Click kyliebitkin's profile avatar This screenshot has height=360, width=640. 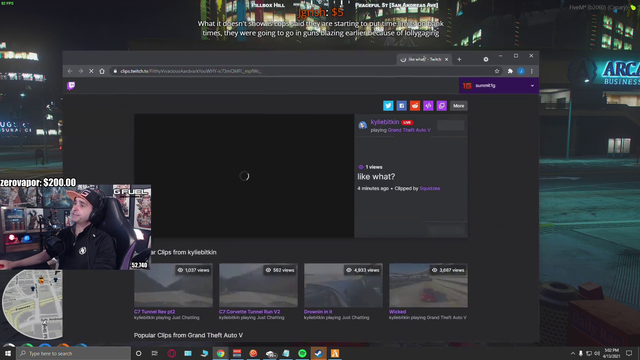[x=362, y=125]
